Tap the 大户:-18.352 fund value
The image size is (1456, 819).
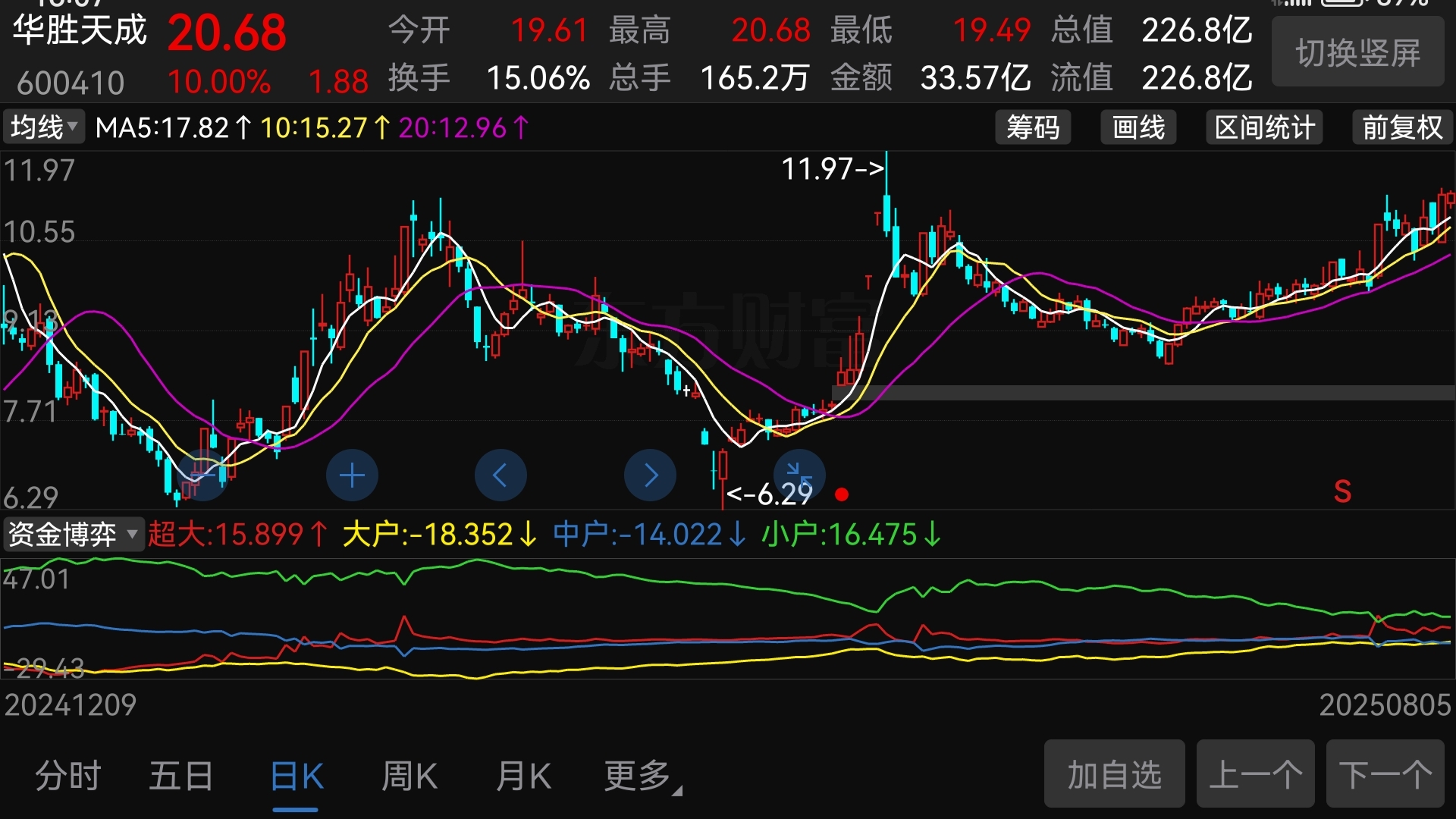(x=440, y=535)
